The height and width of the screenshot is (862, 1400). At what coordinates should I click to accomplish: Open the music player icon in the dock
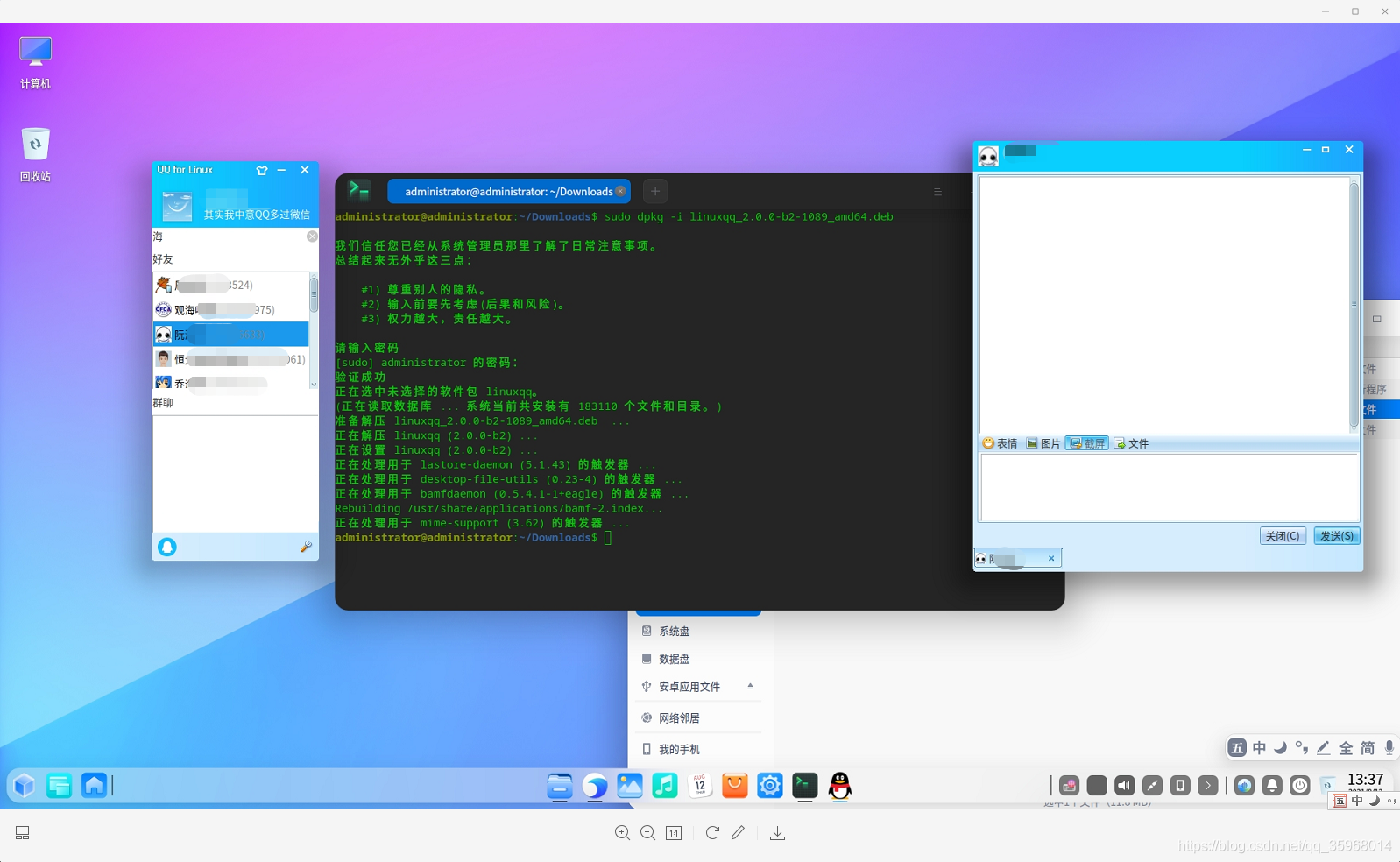665,786
